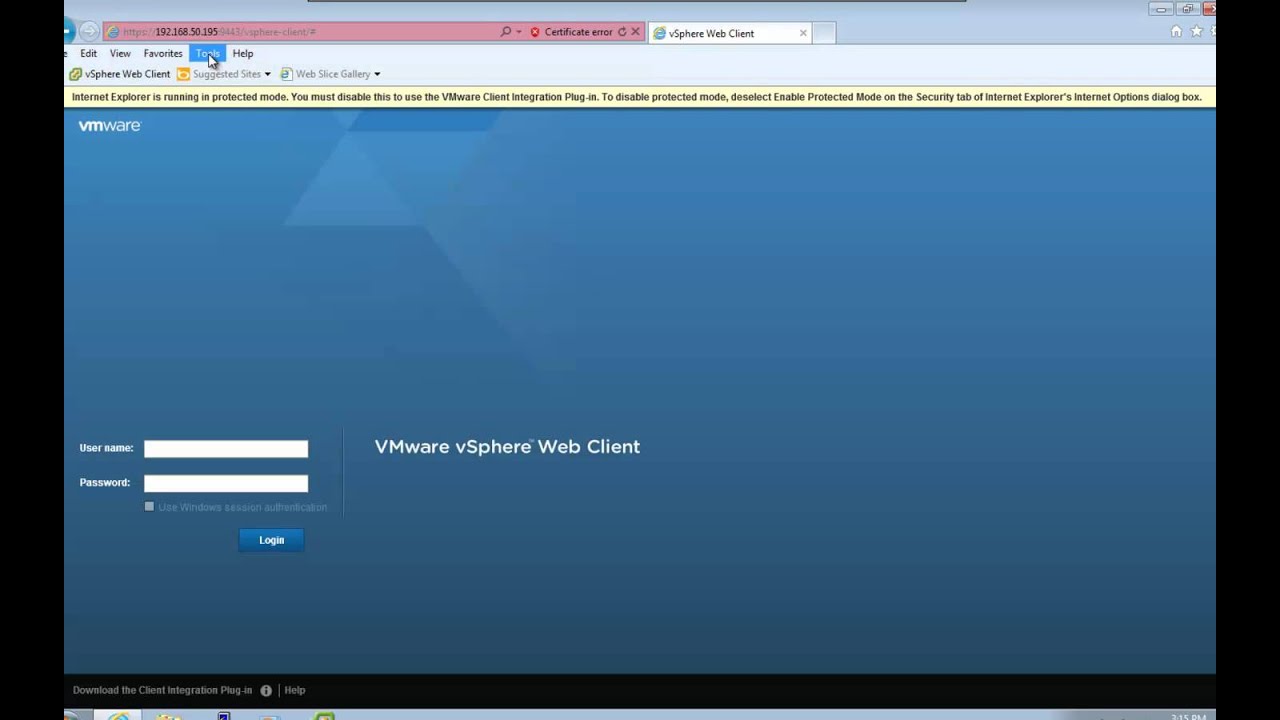Click the Login button
This screenshot has height=720, width=1280.
click(271, 540)
